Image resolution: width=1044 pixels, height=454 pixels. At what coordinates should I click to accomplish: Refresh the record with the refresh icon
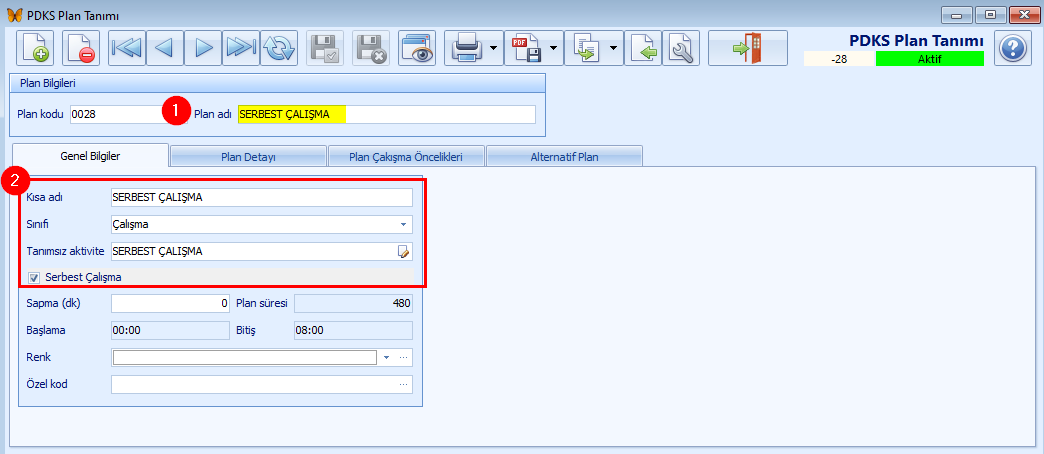tap(279, 48)
